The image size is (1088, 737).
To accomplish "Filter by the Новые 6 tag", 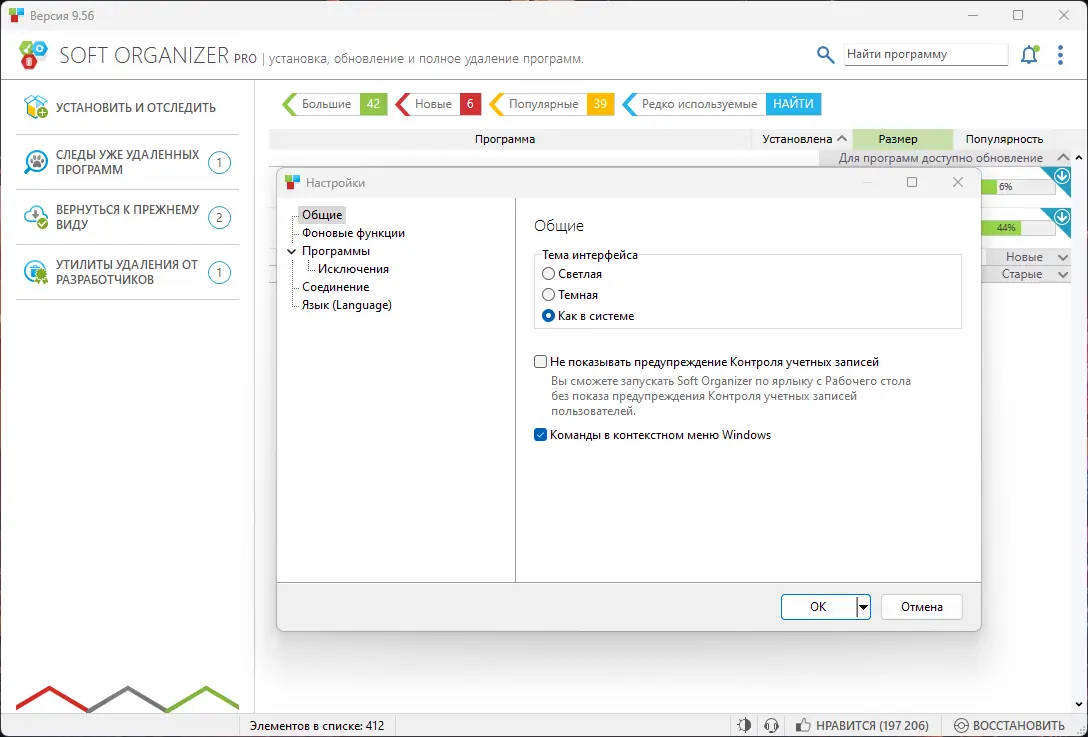I will pos(439,104).
